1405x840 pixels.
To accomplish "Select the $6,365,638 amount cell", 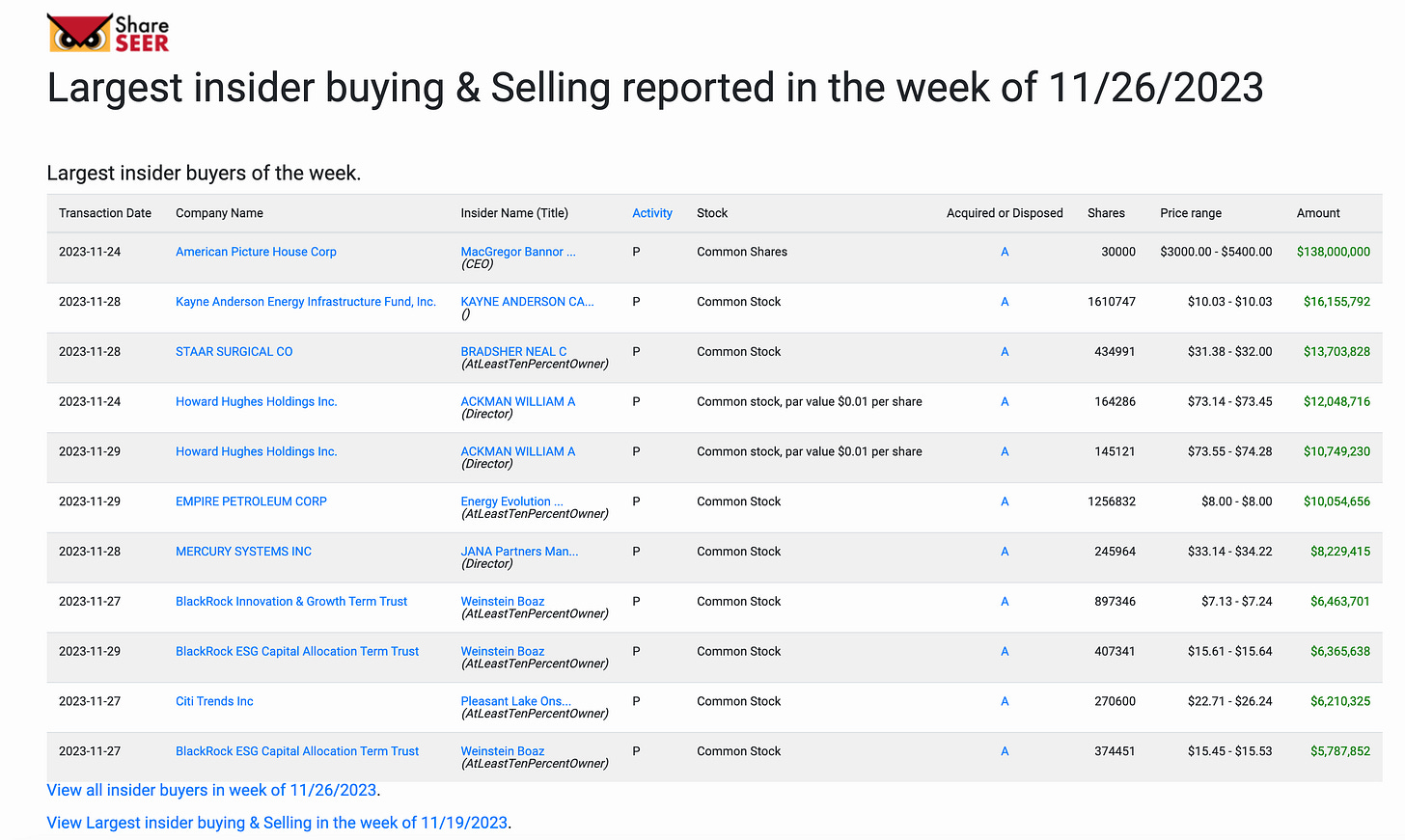I will coord(1340,652).
